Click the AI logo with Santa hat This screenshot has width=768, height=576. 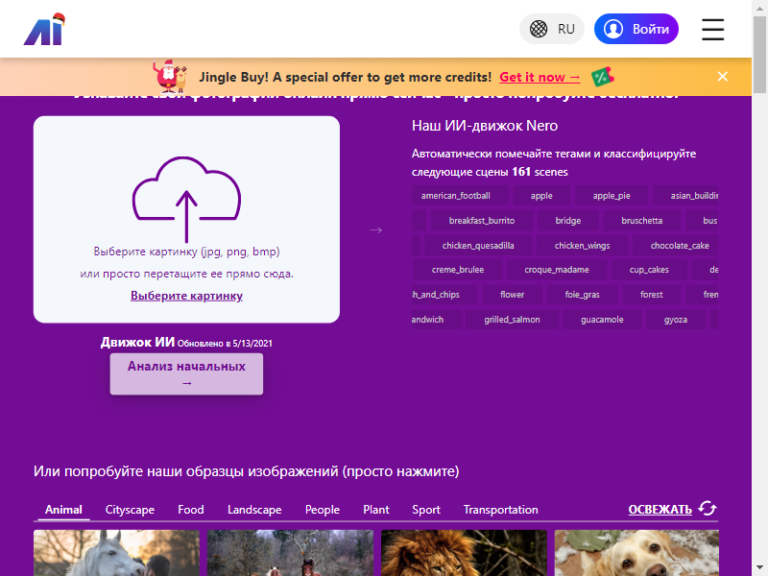45,29
